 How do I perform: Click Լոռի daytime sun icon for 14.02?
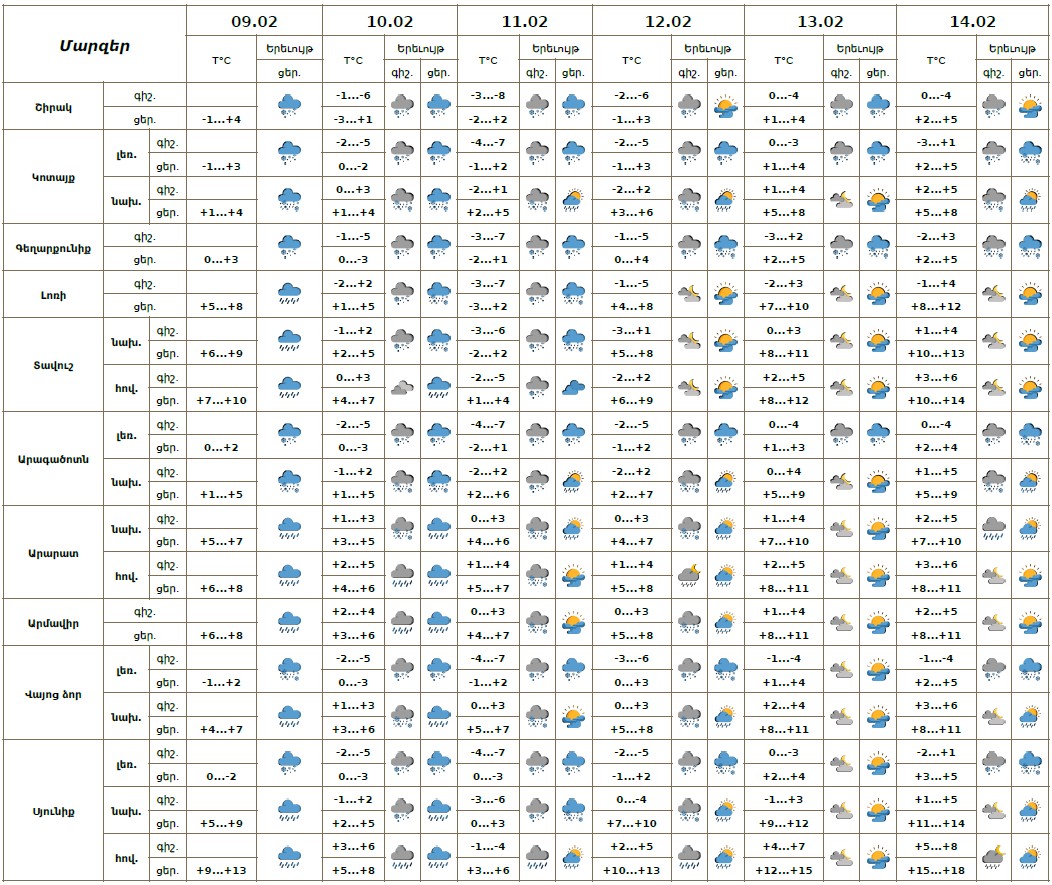click(x=1029, y=294)
